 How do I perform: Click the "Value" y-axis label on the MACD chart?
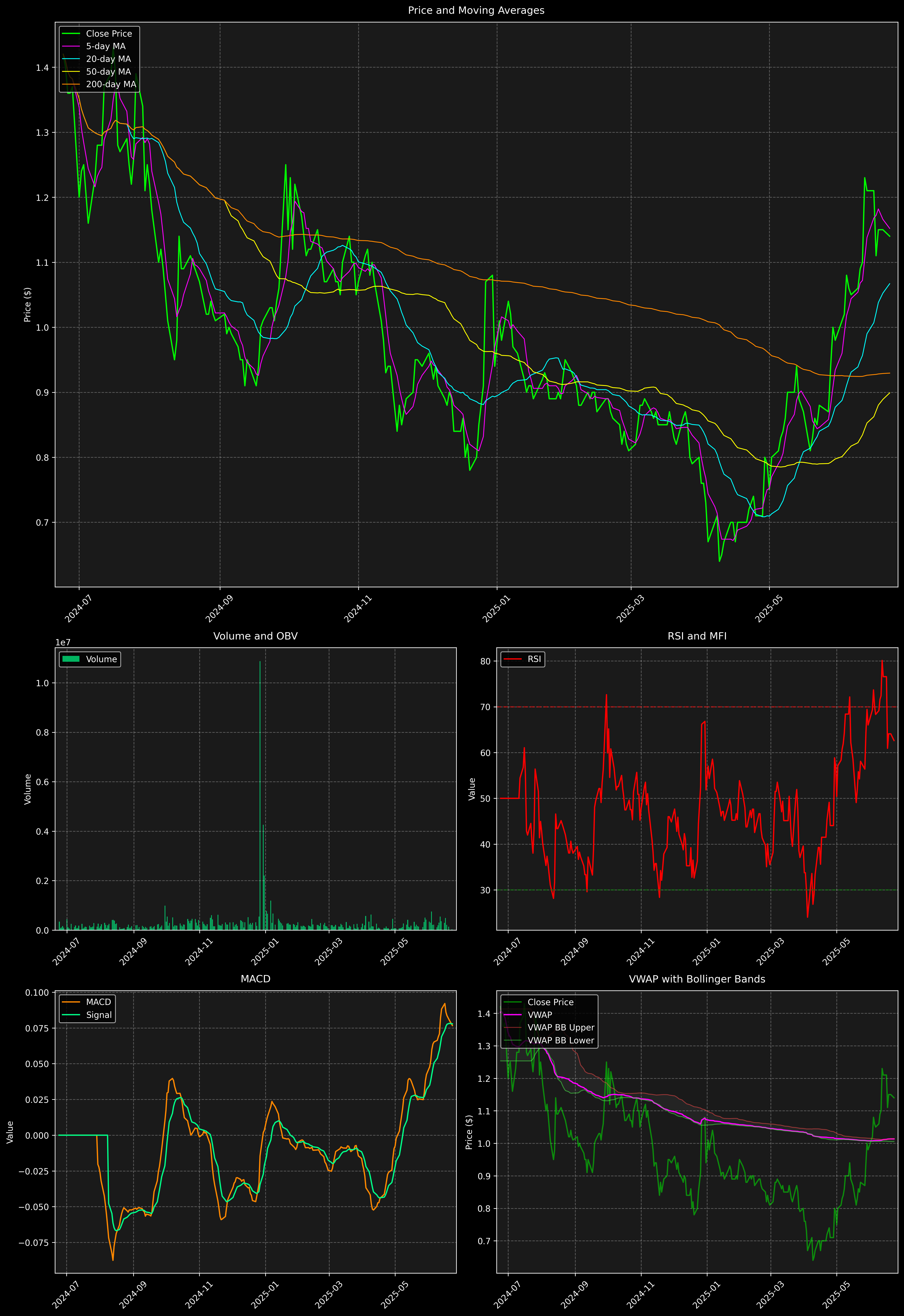pos(10,1132)
